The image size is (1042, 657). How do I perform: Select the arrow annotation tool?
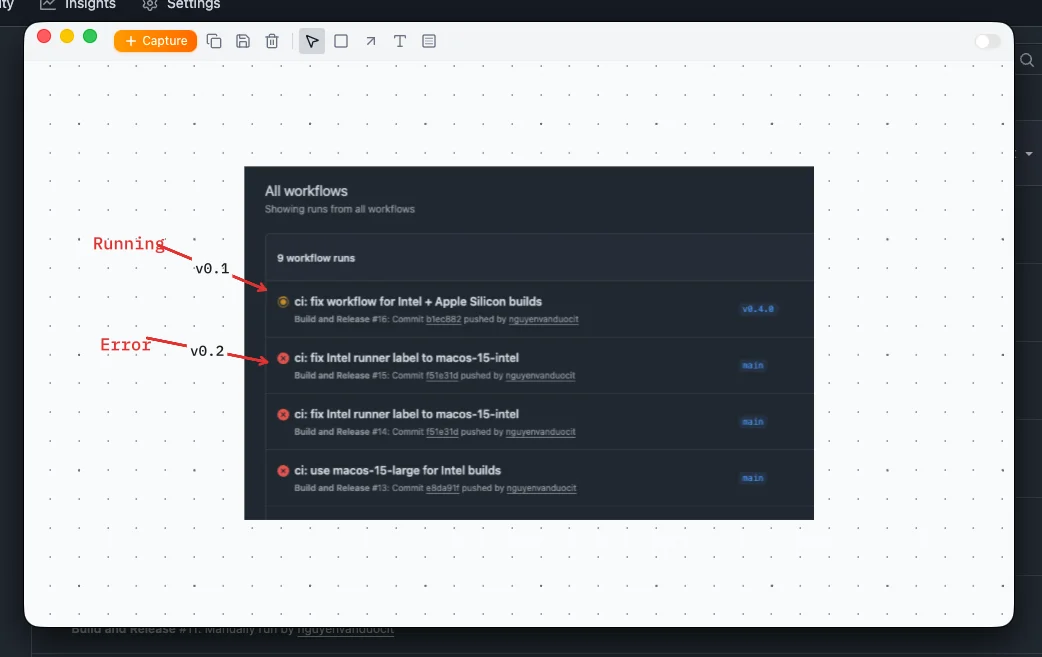click(x=370, y=41)
